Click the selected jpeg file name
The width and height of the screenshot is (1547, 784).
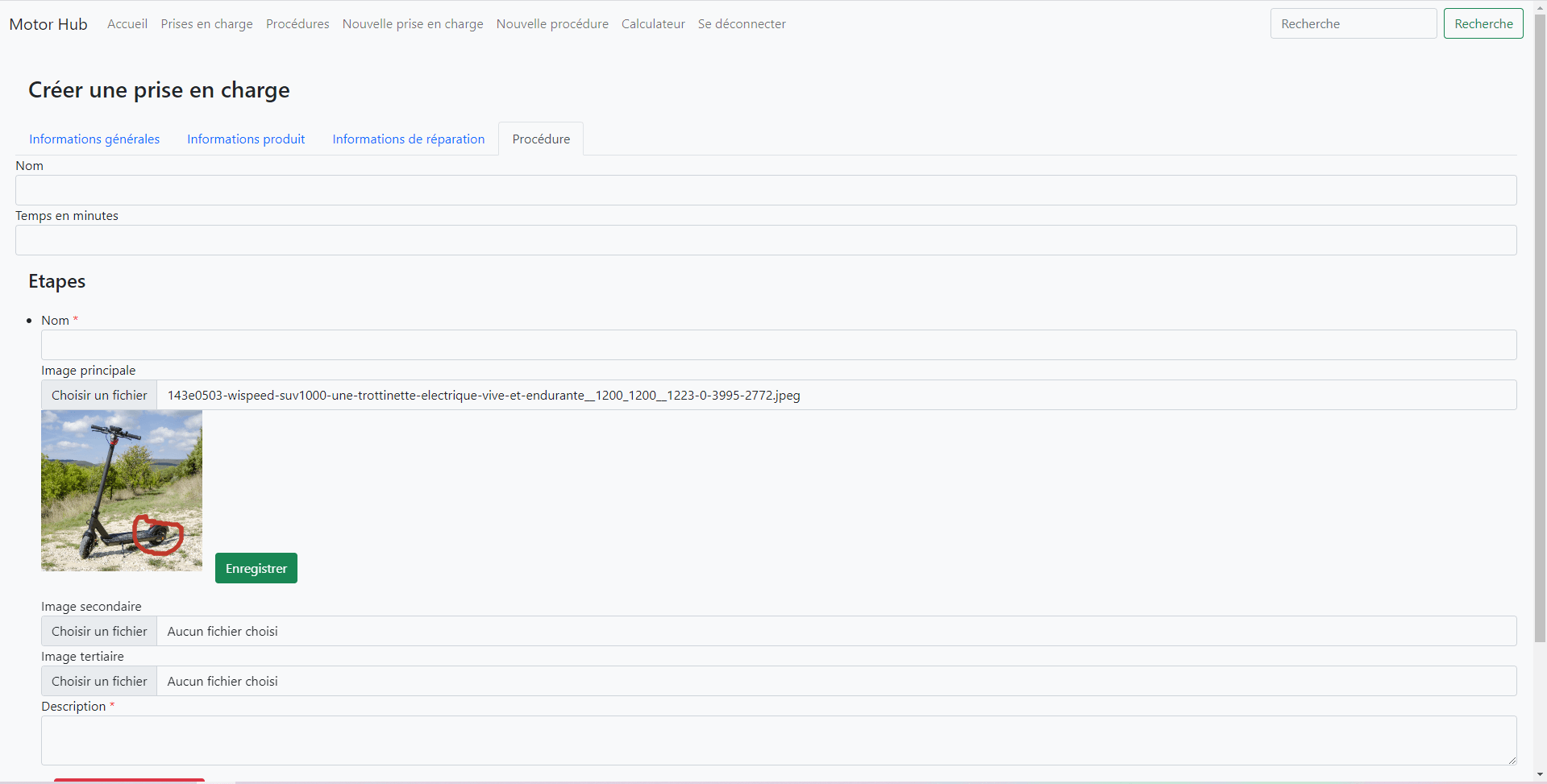coord(484,395)
